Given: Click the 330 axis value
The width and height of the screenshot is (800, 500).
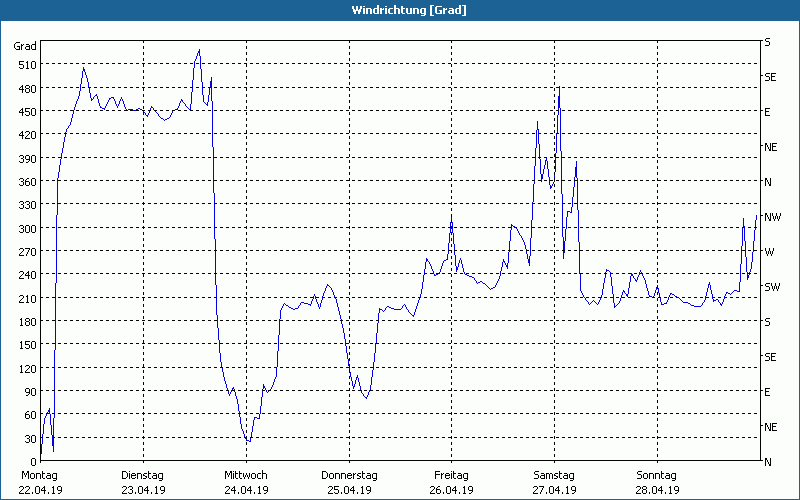Looking at the screenshot, I should point(27,205).
